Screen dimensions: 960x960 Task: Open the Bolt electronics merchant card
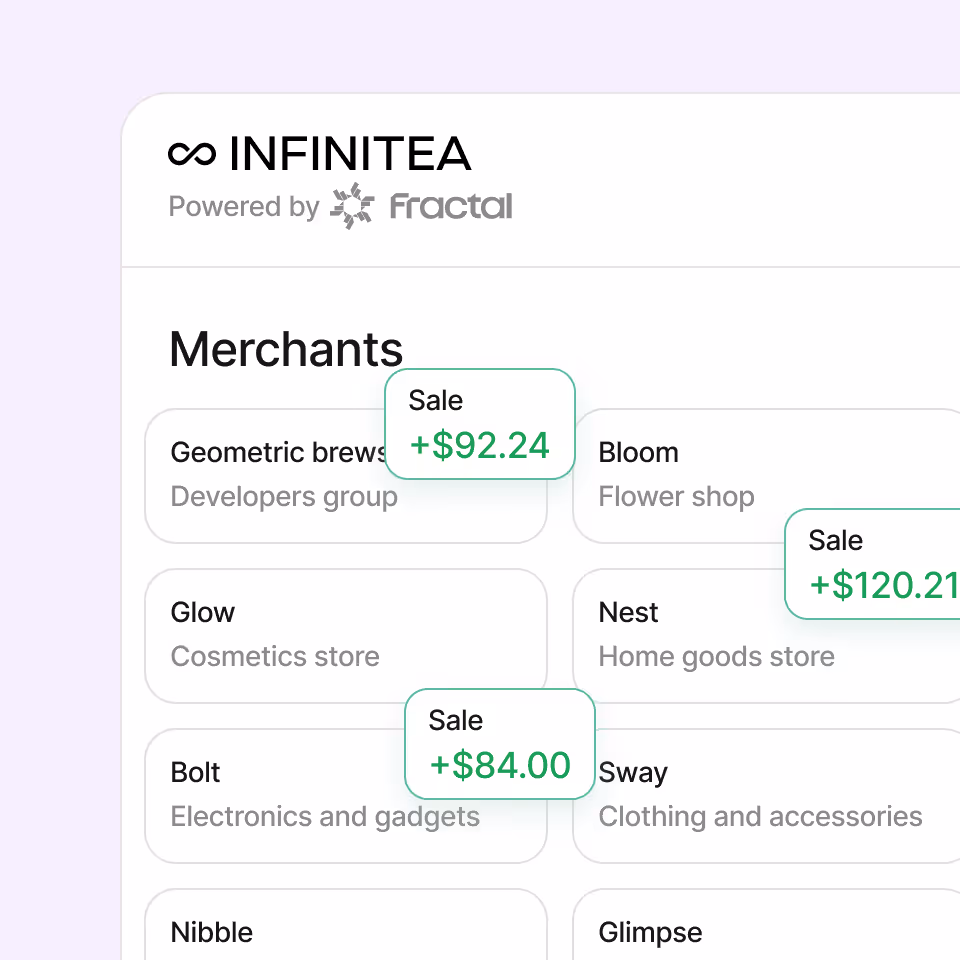pos(280,794)
